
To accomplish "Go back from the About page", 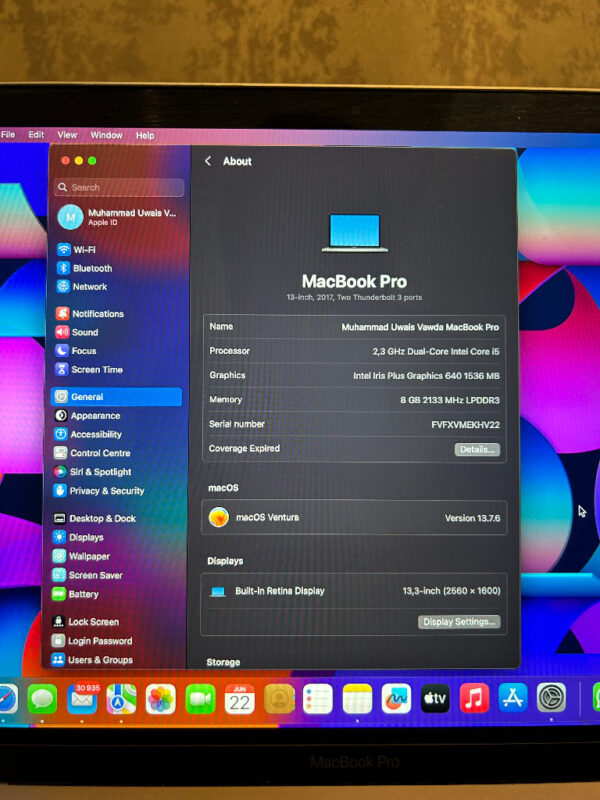I will 208,161.
